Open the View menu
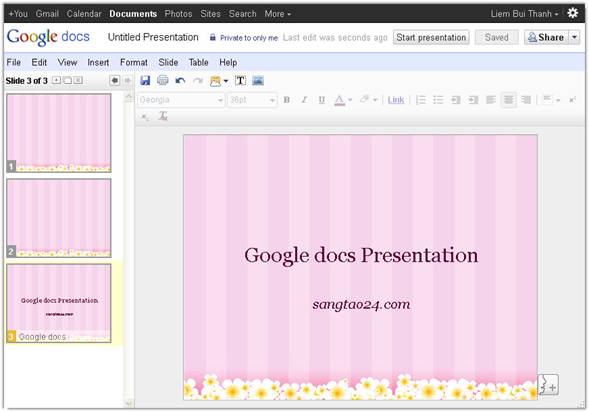Viewport: 589px width, 412px height. point(67,62)
